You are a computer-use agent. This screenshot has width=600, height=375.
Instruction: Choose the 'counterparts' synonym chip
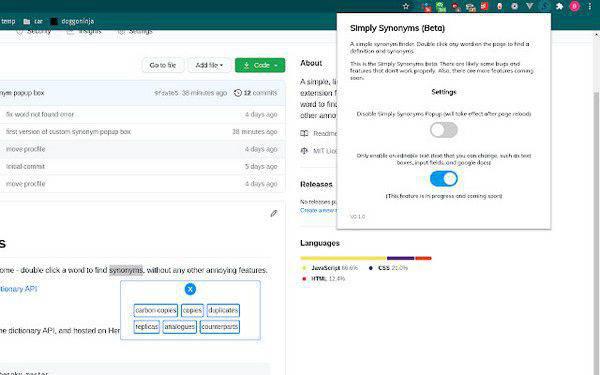[220, 327]
